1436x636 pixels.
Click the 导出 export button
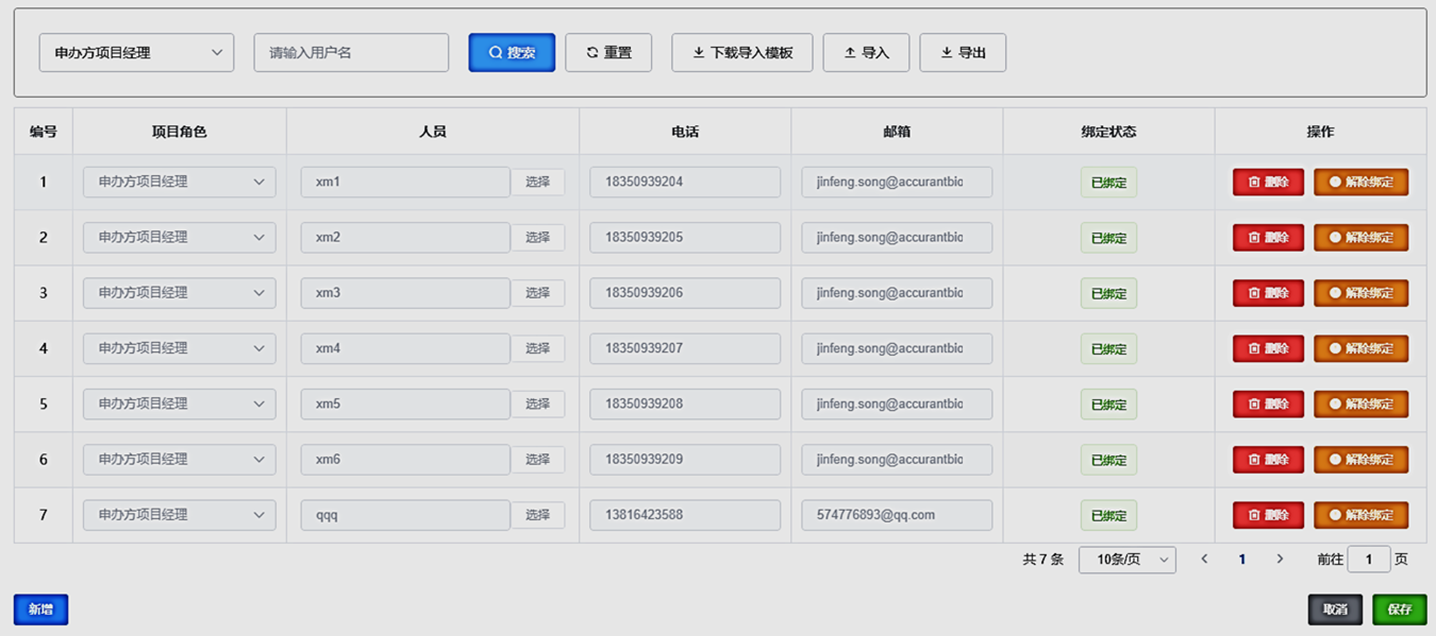(962, 53)
